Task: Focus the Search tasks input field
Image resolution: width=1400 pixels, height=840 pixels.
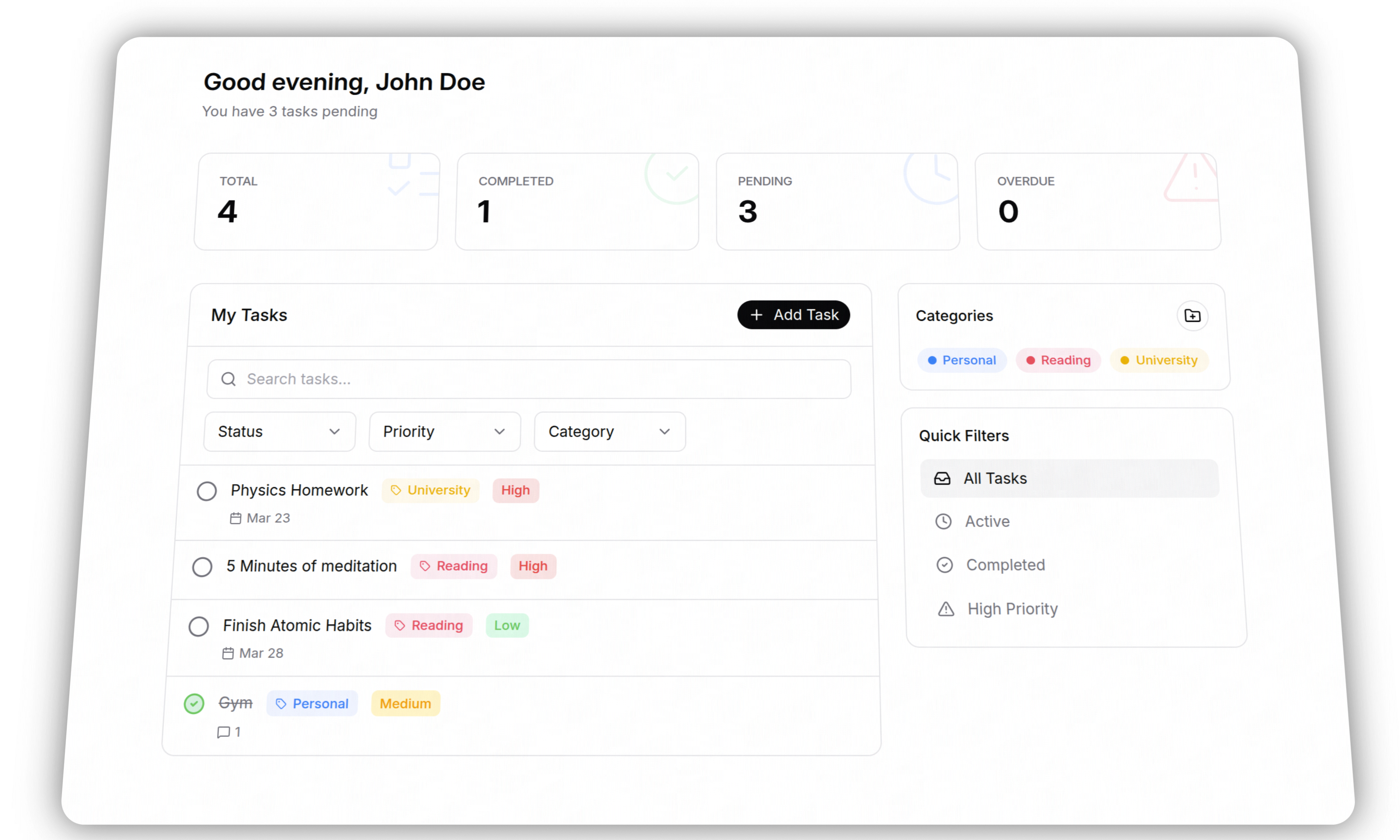Action: click(x=529, y=379)
